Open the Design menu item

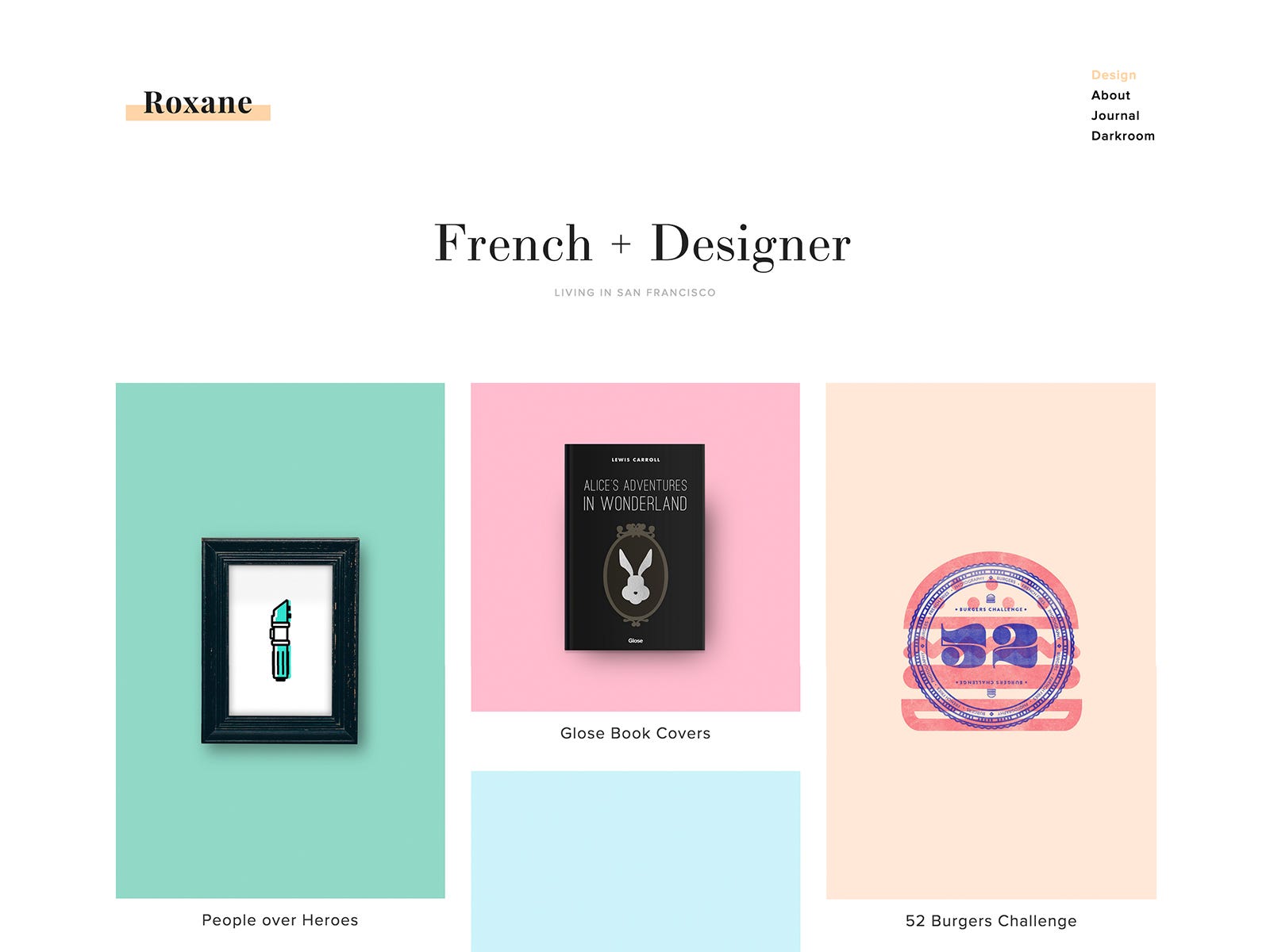[x=1114, y=75]
